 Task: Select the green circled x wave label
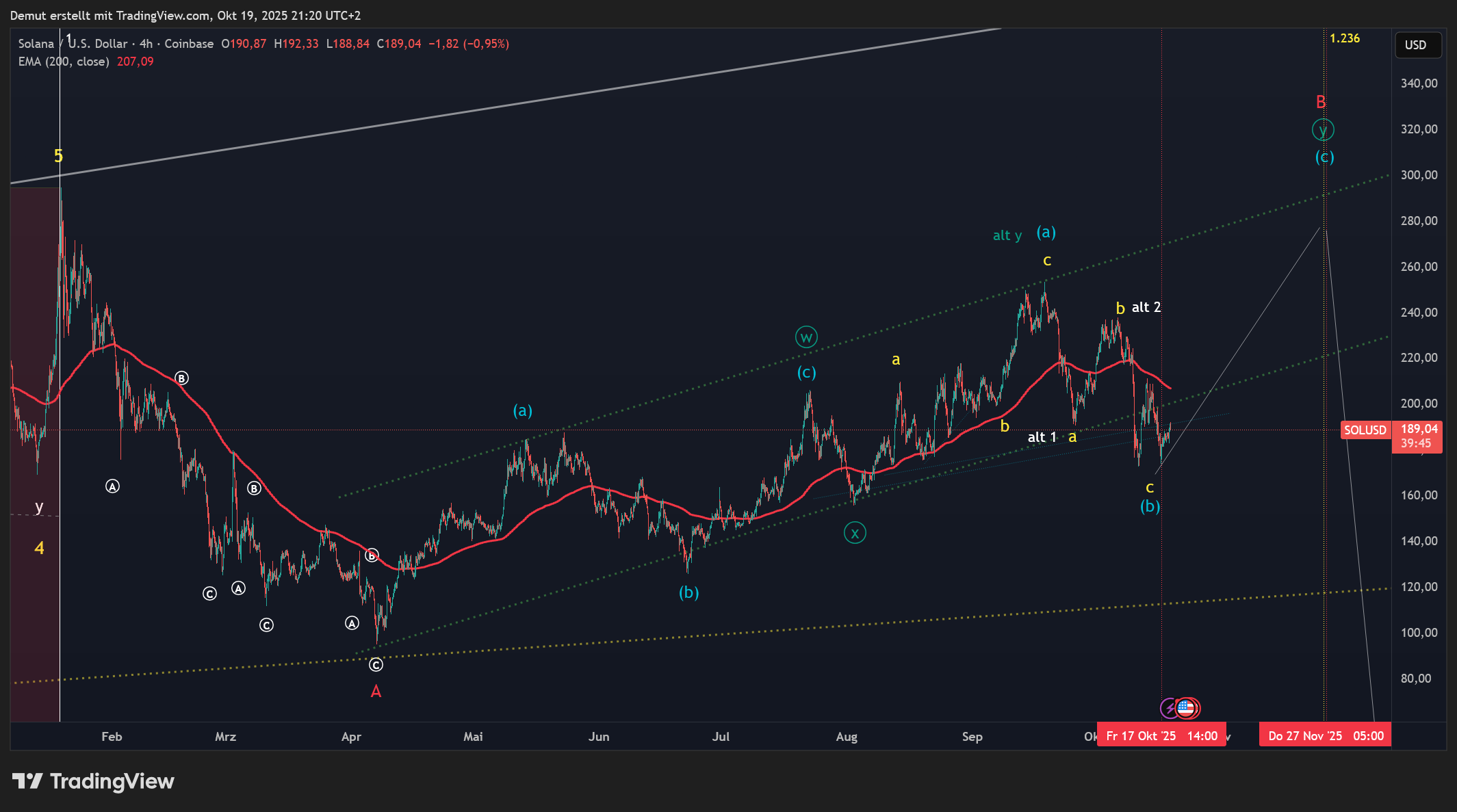pyautogui.click(x=855, y=532)
